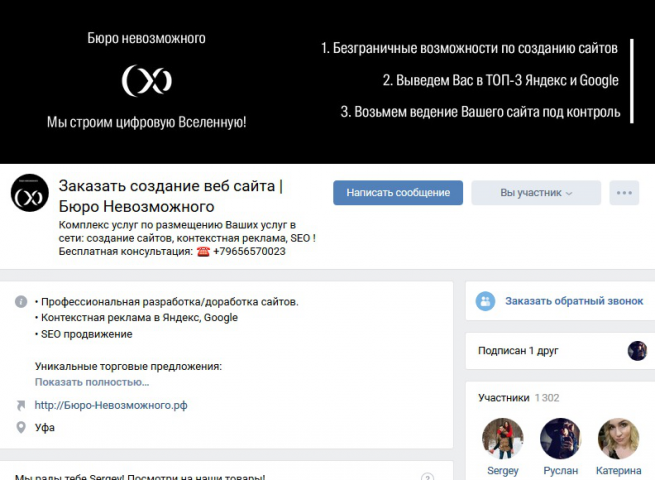Image resolution: width=655 pixels, height=480 pixels.
Task: Click banner line Безграничные возможности по созданию сайтов
Action: [x=469, y=48]
